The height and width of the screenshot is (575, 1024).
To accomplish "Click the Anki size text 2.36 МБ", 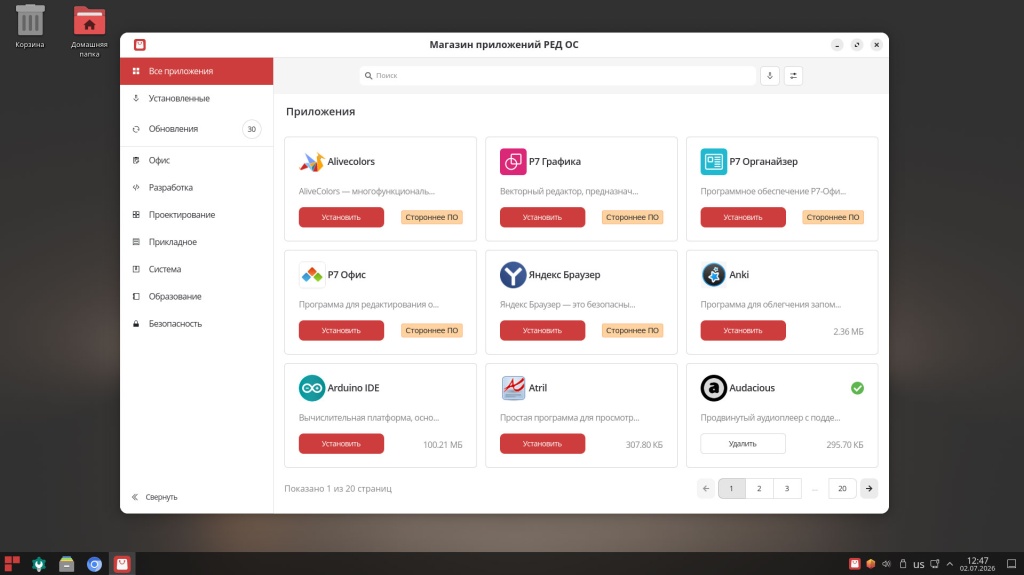I will [848, 331].
